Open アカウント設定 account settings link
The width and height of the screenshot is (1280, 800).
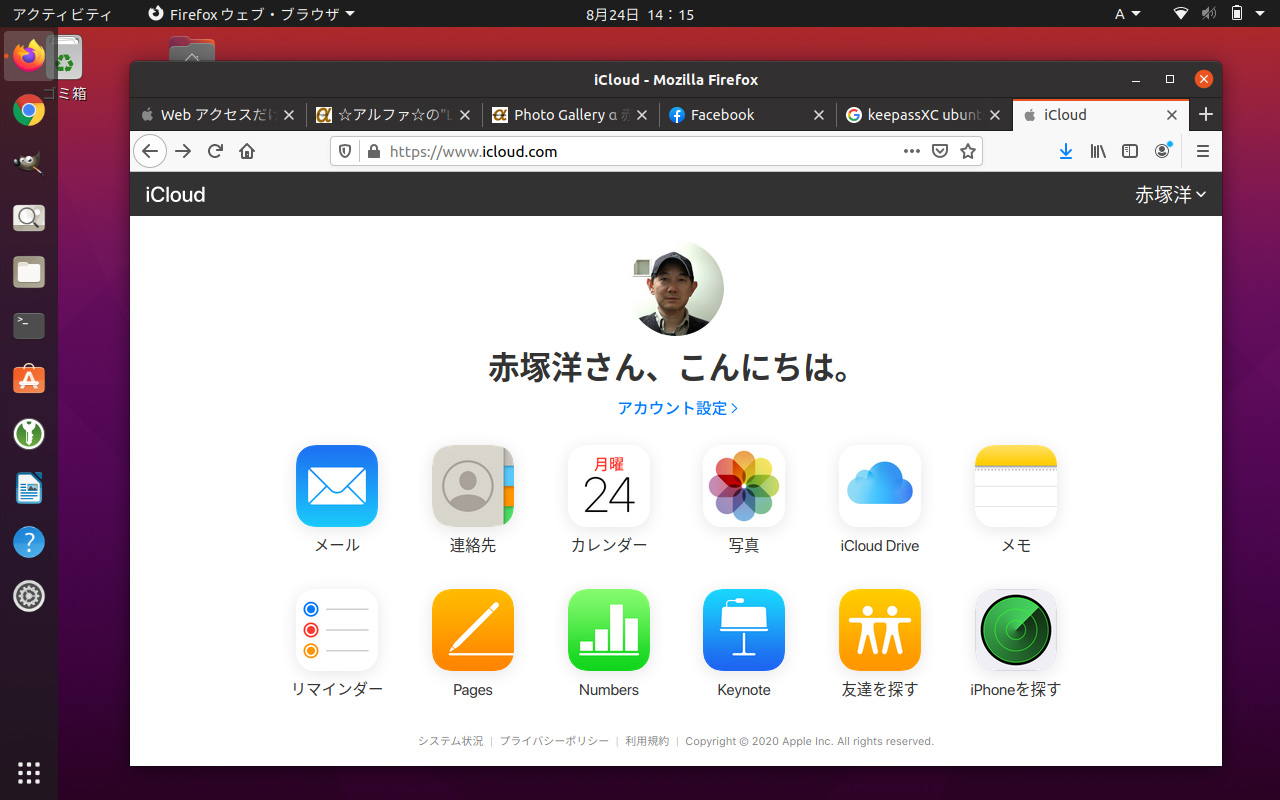pos(677,408)
